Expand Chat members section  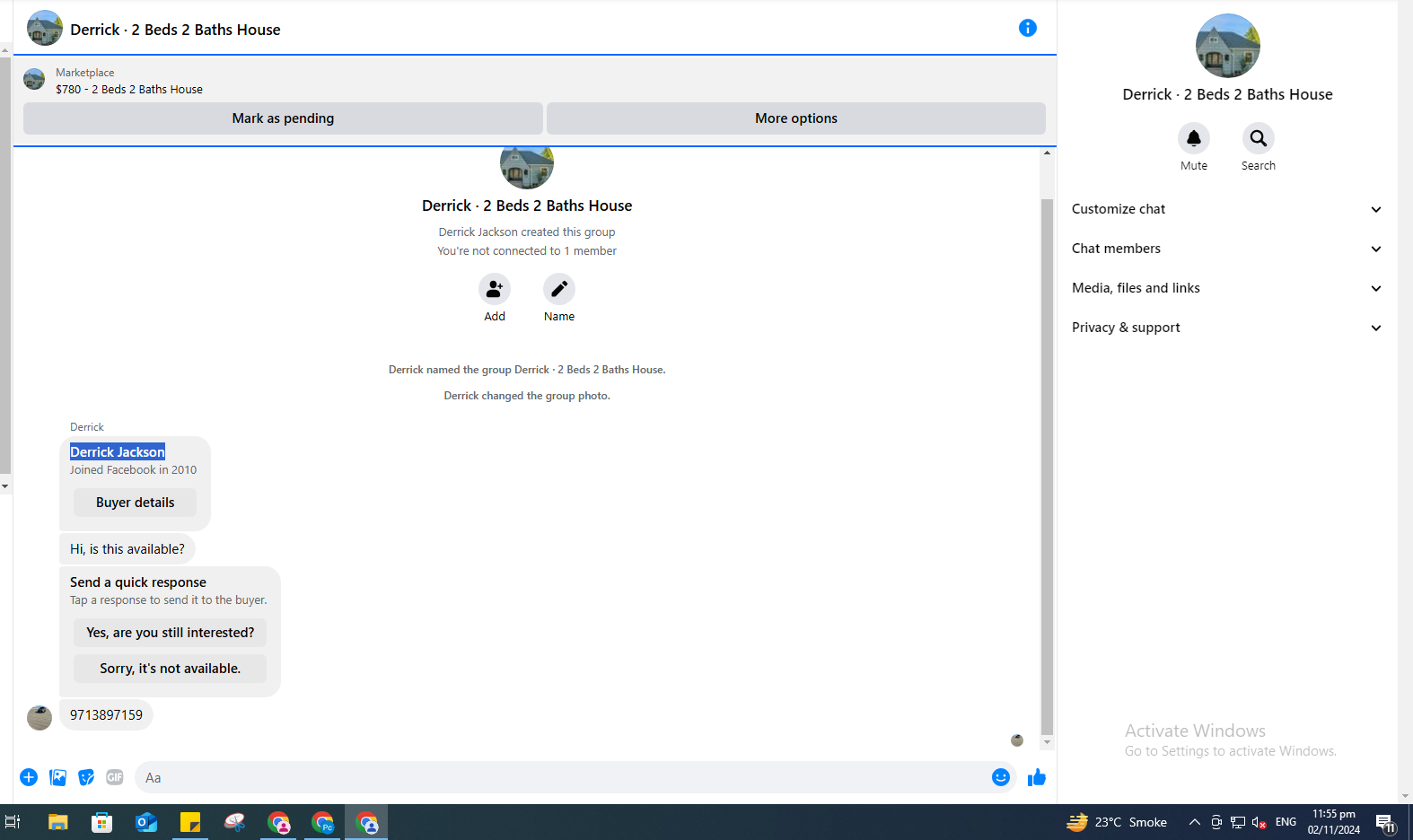[x=1227, y=249]
